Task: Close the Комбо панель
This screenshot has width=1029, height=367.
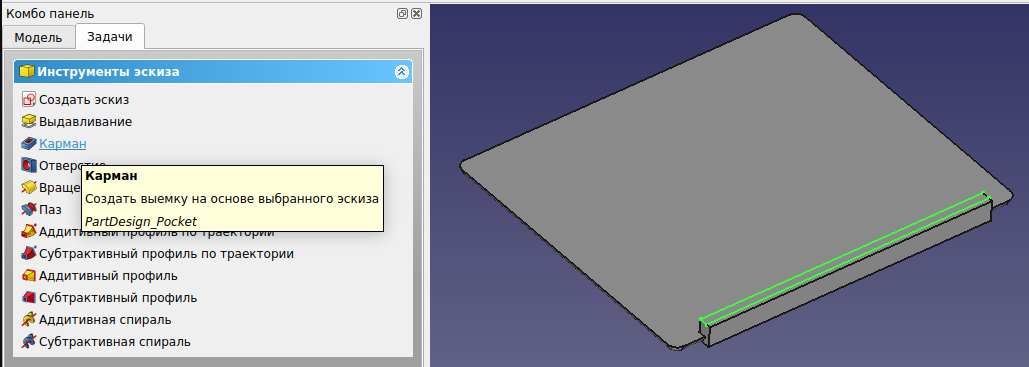Action: 416,13
